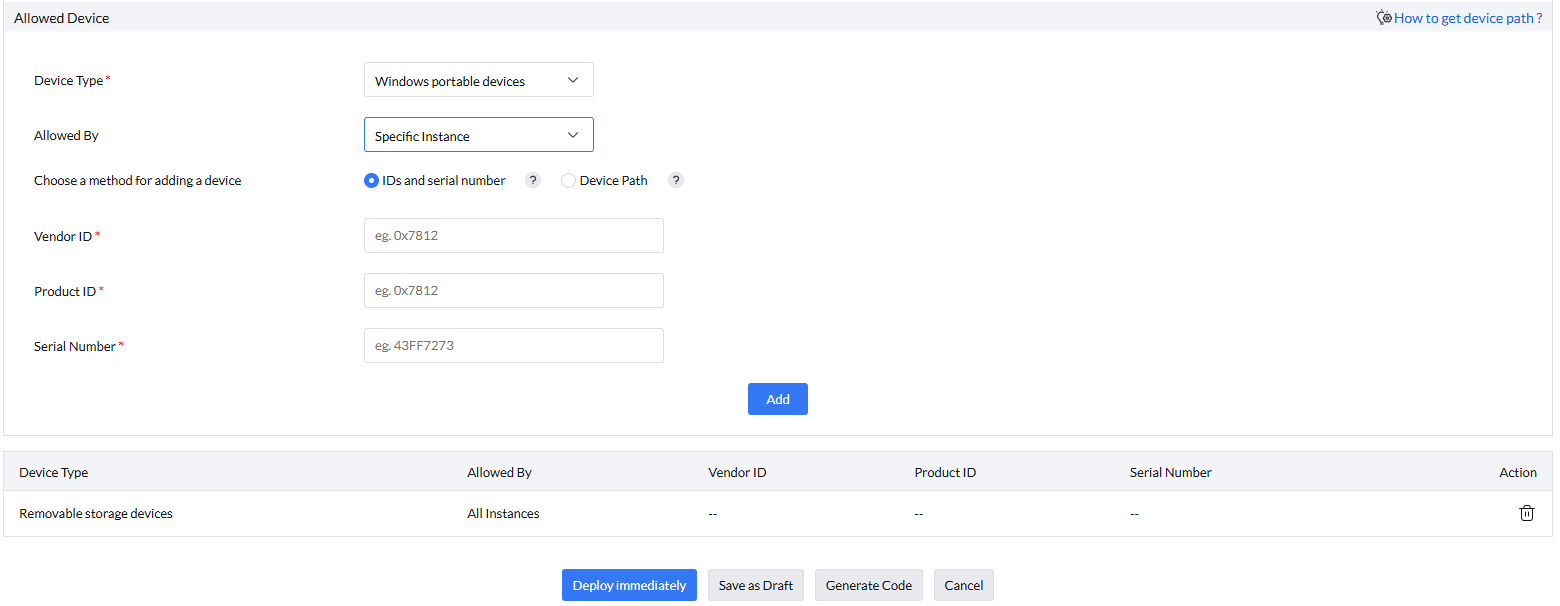Click help icon next to Device Path
This screenshot has height=606, width=1560.
pos(676,181)
